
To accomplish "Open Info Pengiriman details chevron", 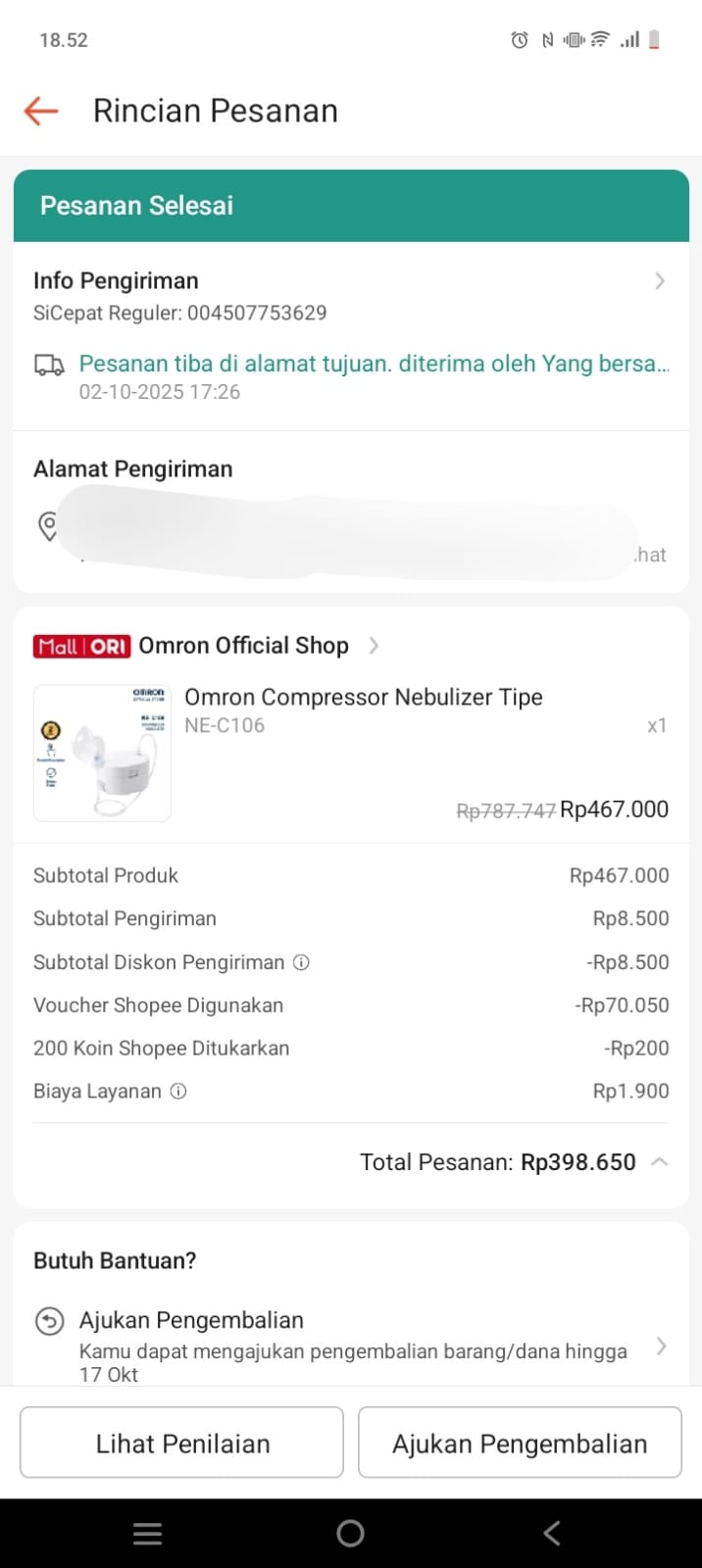I will click(660, 281).
